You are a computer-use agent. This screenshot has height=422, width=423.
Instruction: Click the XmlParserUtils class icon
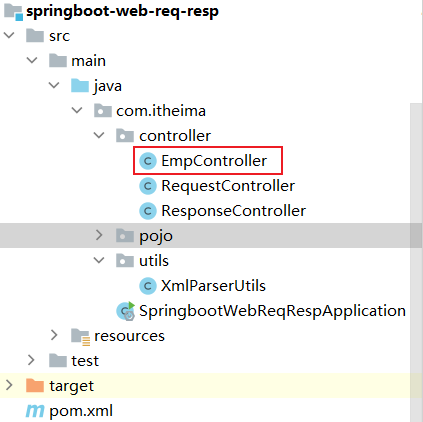(148, 286)
